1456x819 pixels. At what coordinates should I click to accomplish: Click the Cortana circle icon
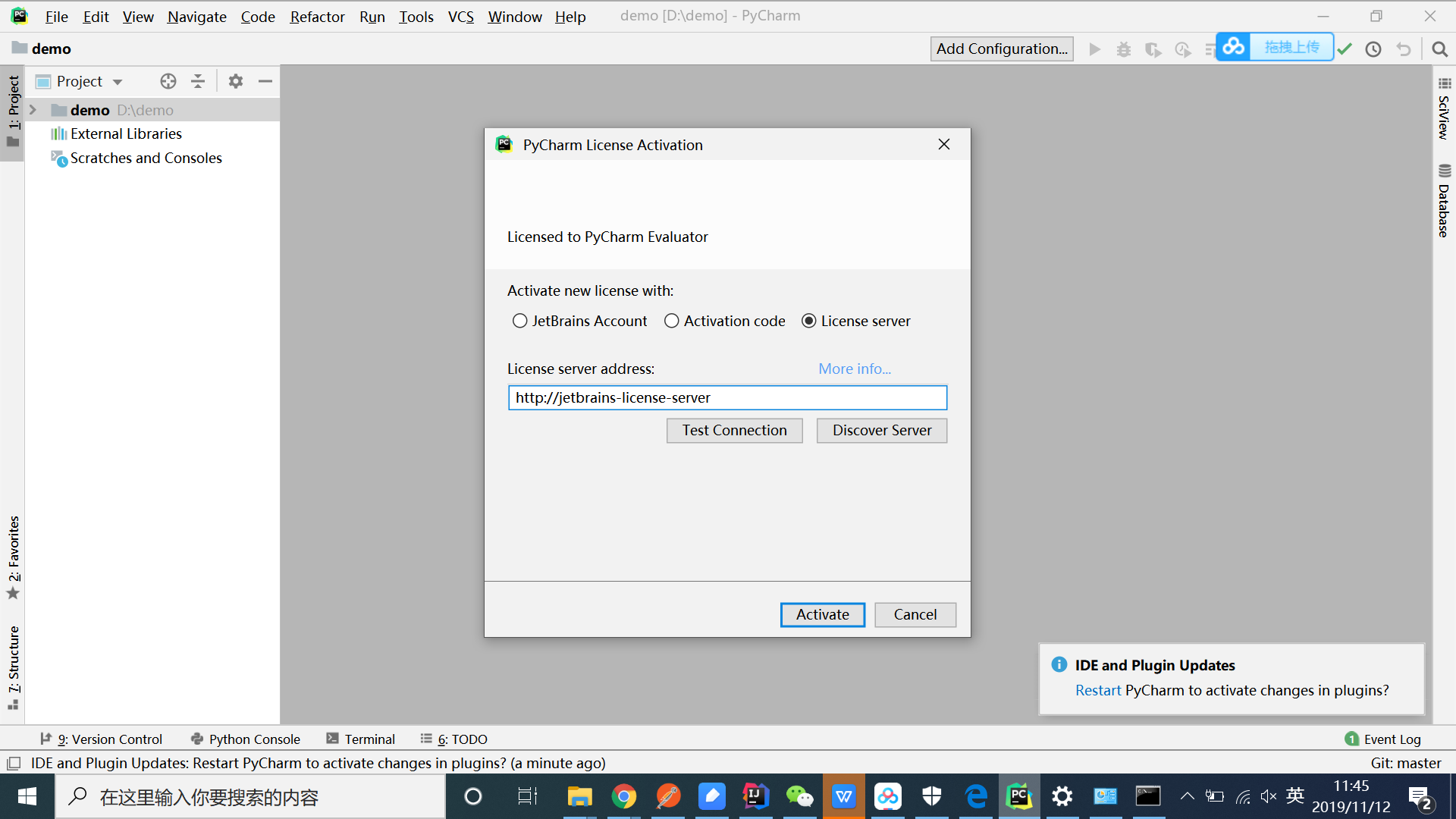[473, 796]
